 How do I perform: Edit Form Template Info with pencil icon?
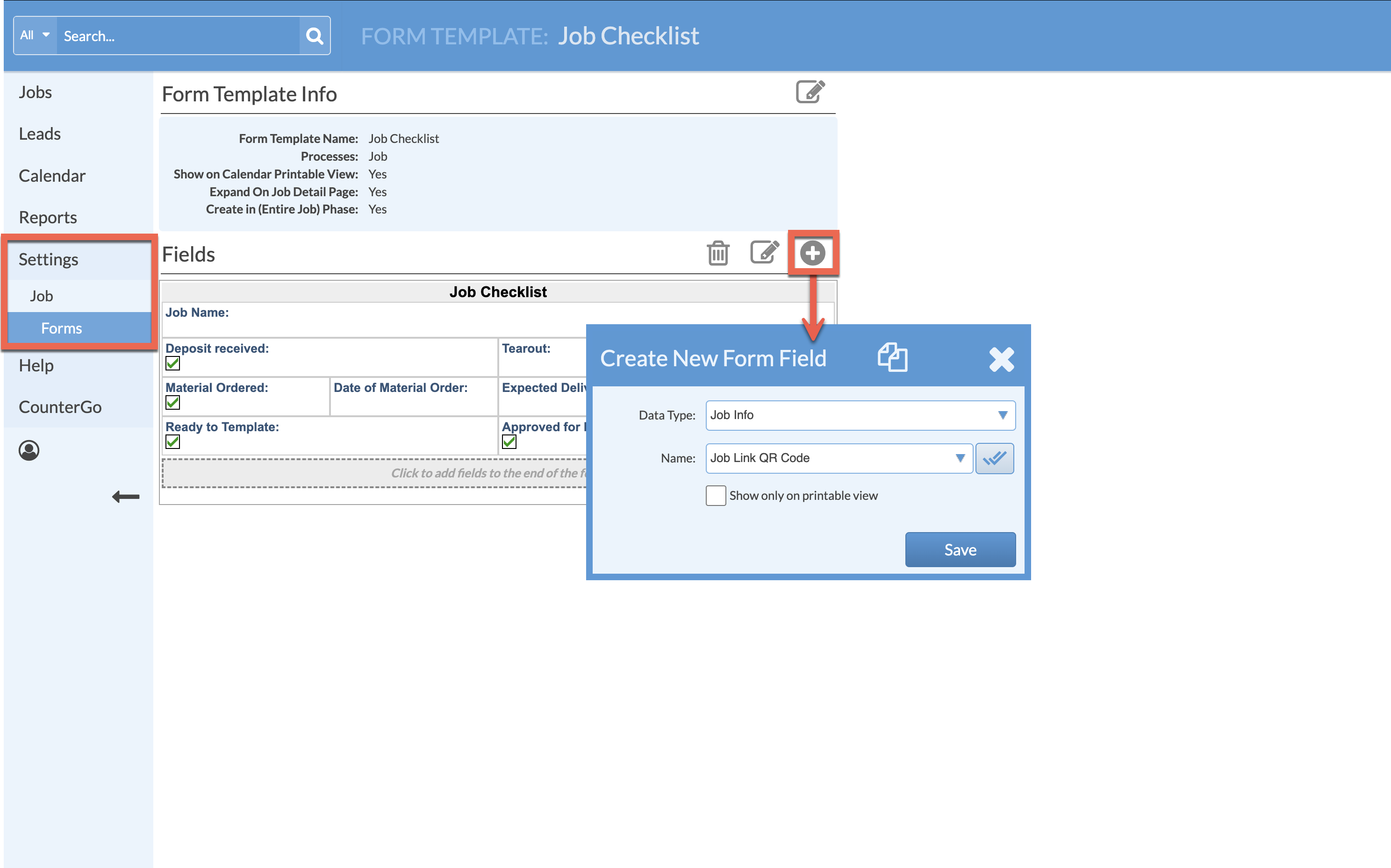[x=810, y=92]
